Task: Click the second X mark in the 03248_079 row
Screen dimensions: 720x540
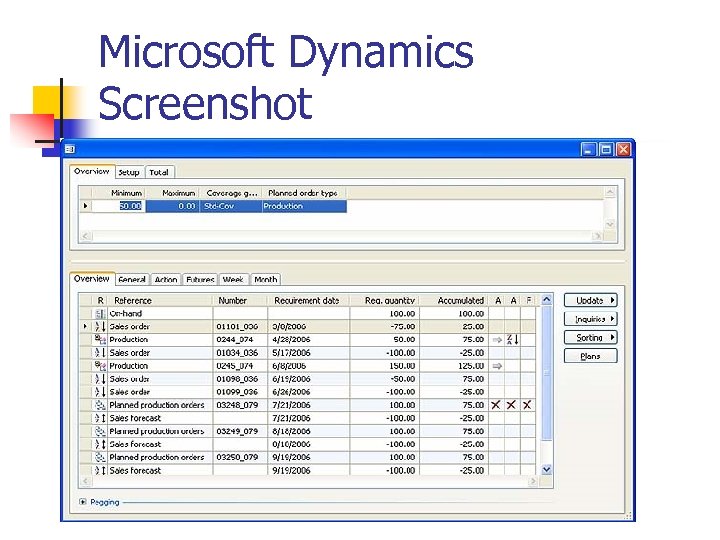Action: pyautogui.click(x=511, y=405)
